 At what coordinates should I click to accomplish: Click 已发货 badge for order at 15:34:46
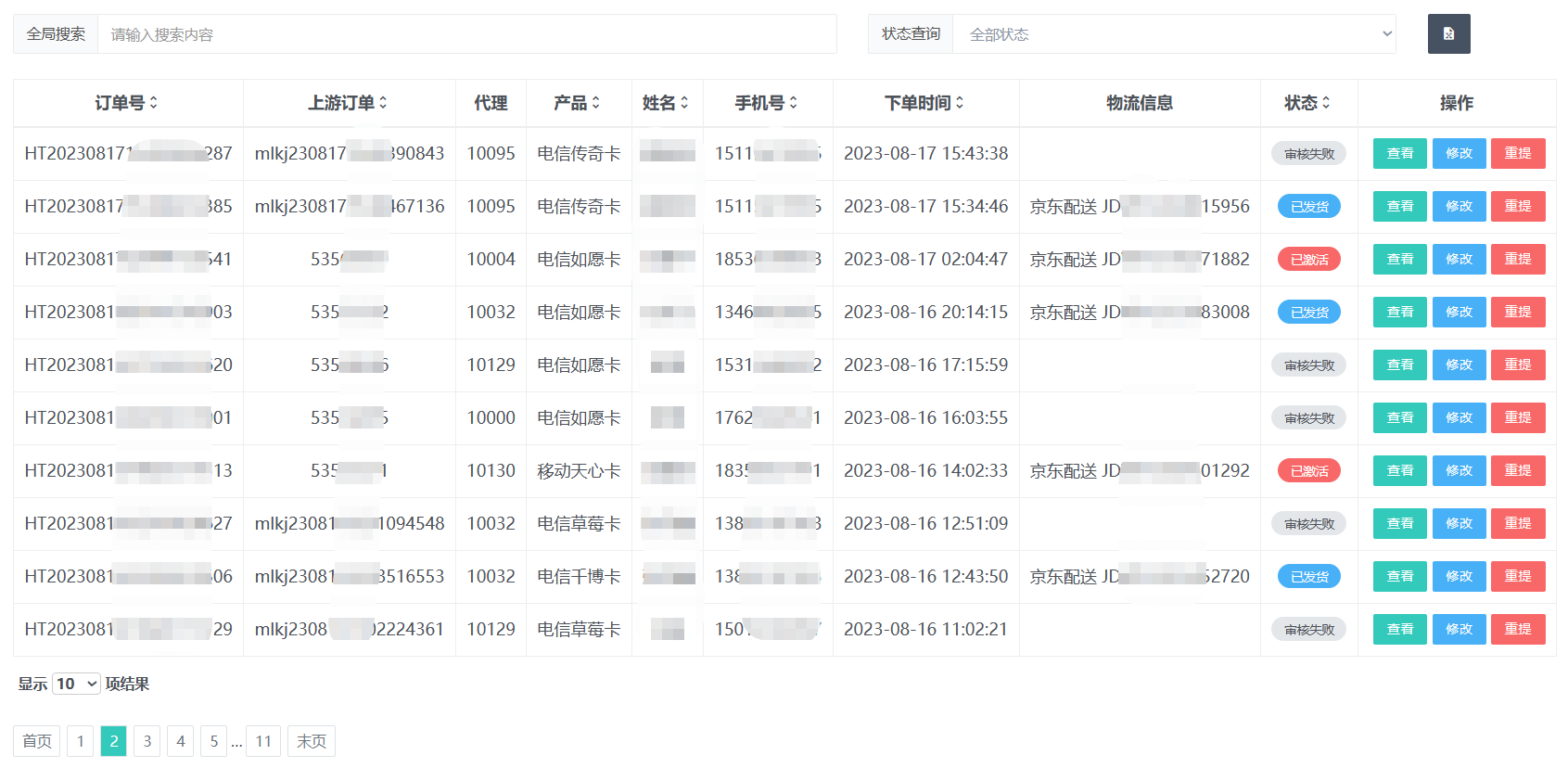[x=1309, y=207]
